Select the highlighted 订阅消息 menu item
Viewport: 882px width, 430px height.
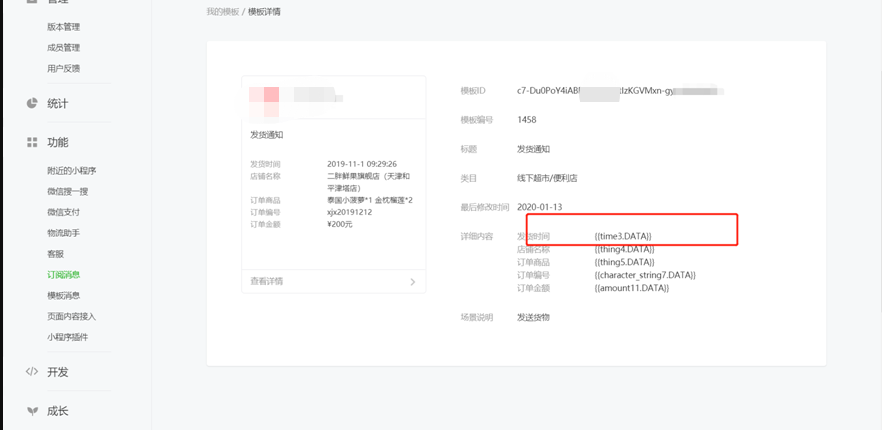[64, 275]
